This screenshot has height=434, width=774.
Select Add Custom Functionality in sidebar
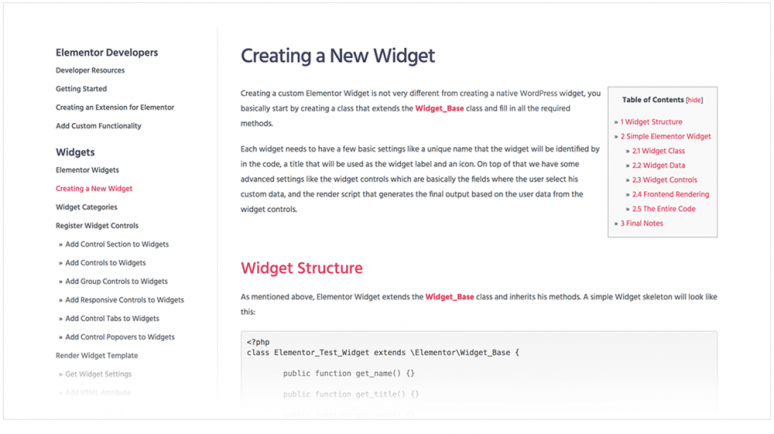(98, 126)
